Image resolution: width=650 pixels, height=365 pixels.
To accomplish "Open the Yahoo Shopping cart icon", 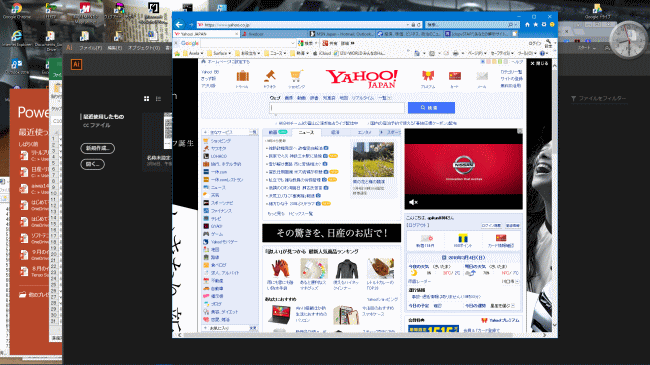I will point(296,76).
